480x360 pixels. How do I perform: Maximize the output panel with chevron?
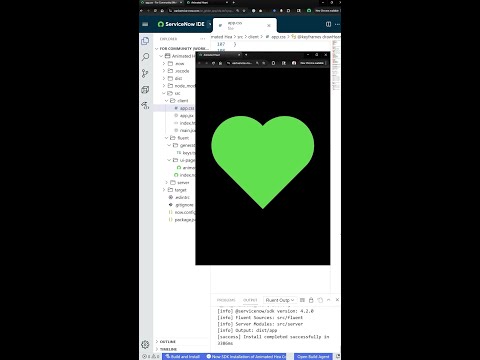pyautogui.click(x=329, y=300)
